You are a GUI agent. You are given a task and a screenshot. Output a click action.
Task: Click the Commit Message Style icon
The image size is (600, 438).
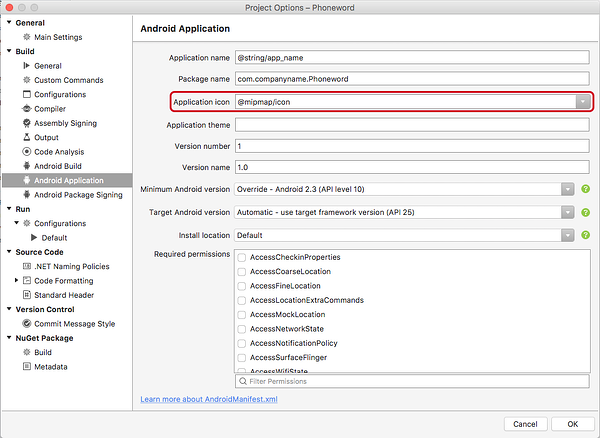(x=26, y=324)
